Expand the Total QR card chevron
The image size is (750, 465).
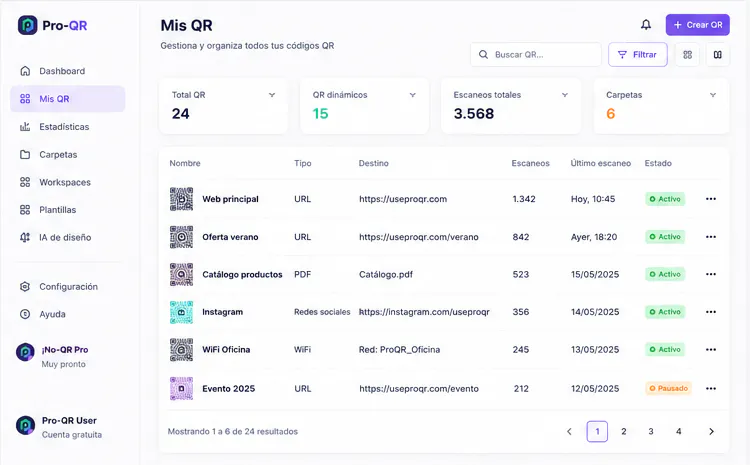coord(272,95)
